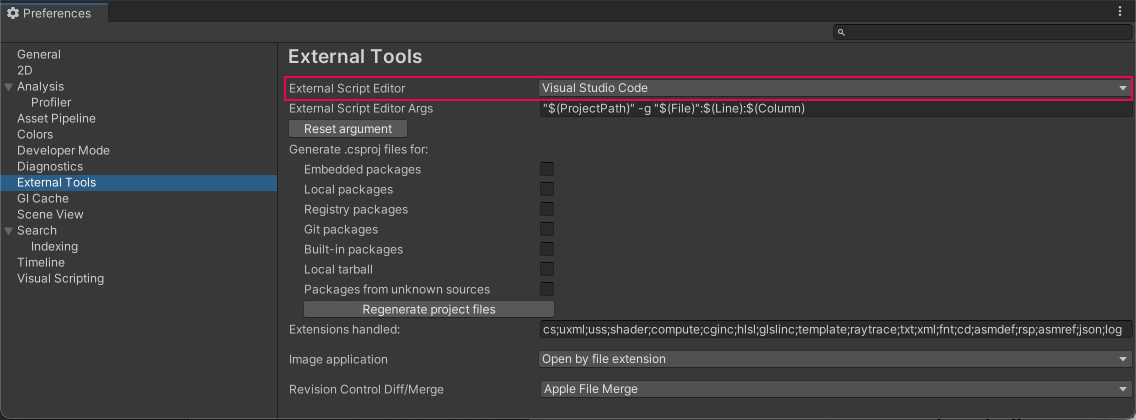Click the Extensions handled text field

click(834, 329)
